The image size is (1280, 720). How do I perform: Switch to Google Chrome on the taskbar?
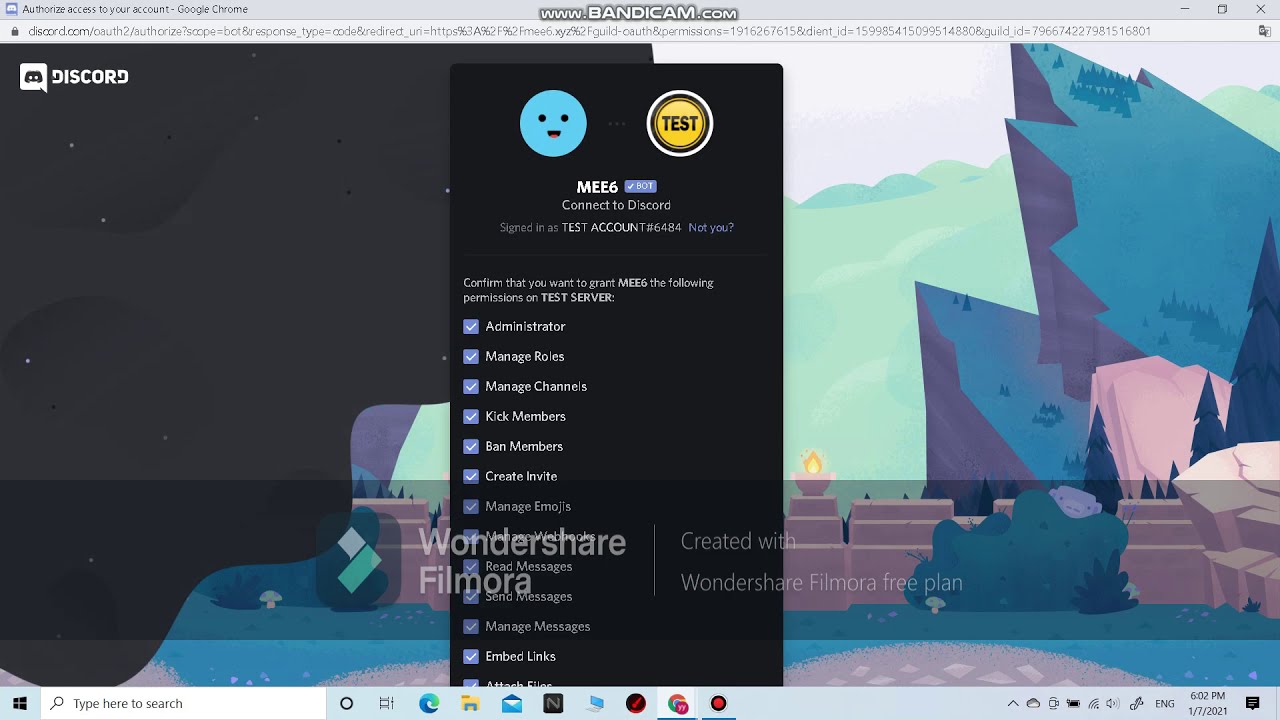coord(678,704)
